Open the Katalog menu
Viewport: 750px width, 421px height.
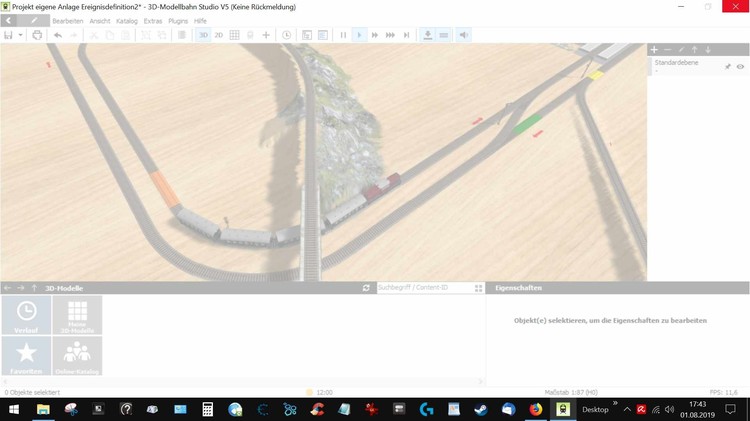127,21
